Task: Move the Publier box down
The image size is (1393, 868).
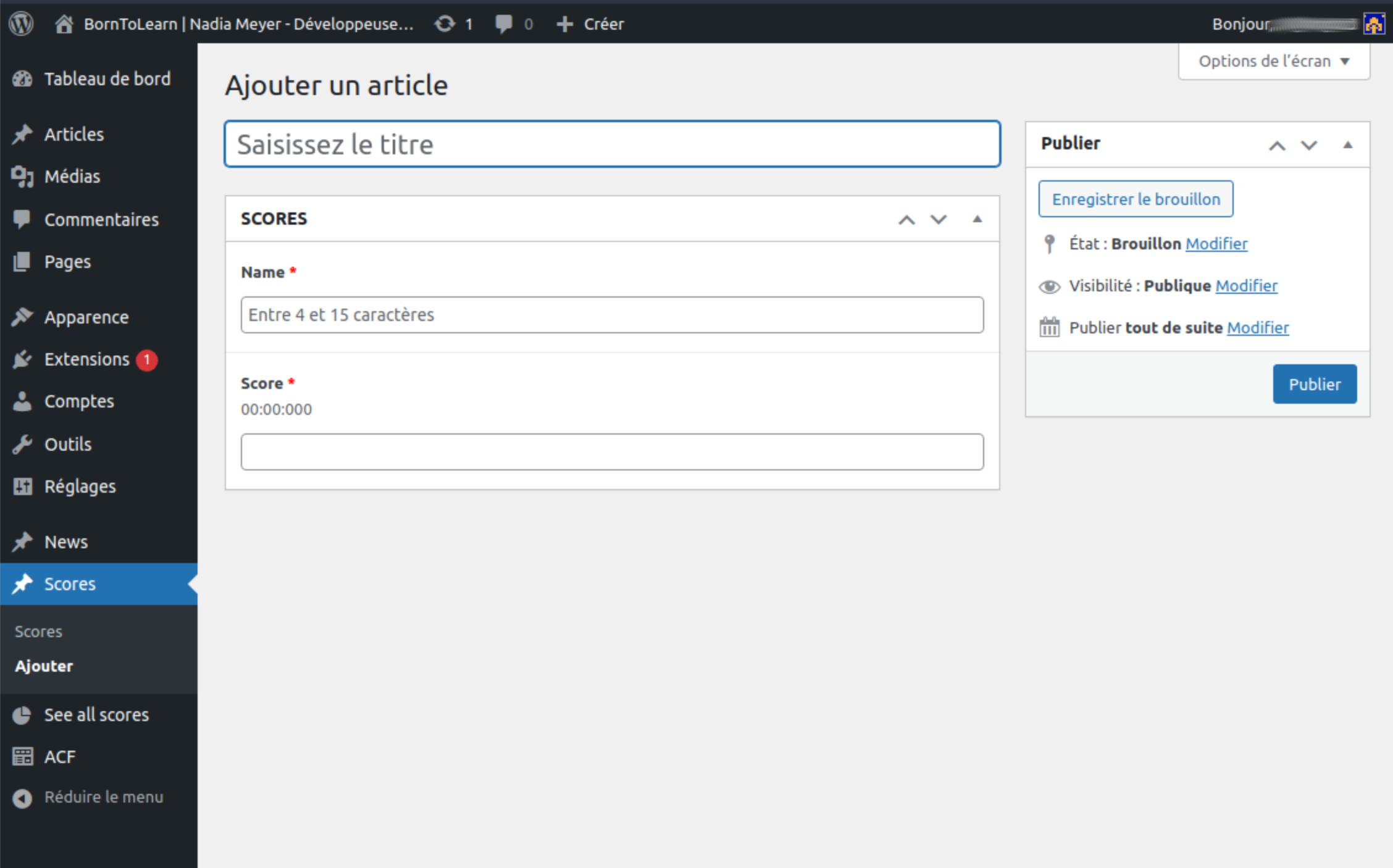Action: (x=1309, y=145)
